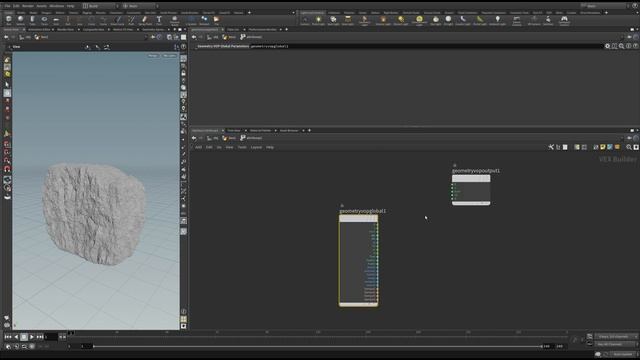The height and width of the screenshot is (360, 640).
Task: Select the Tube shelf tool
Action: click(32, 20)
